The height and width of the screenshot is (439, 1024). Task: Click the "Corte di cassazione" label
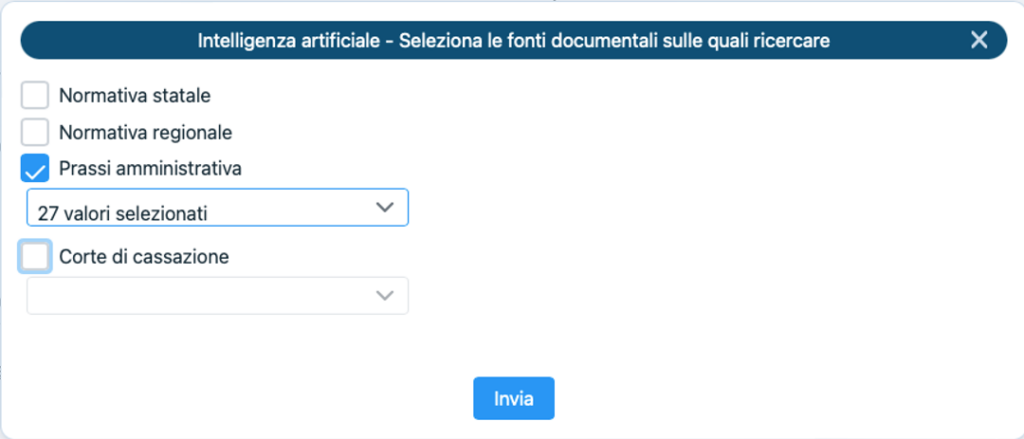144,256
